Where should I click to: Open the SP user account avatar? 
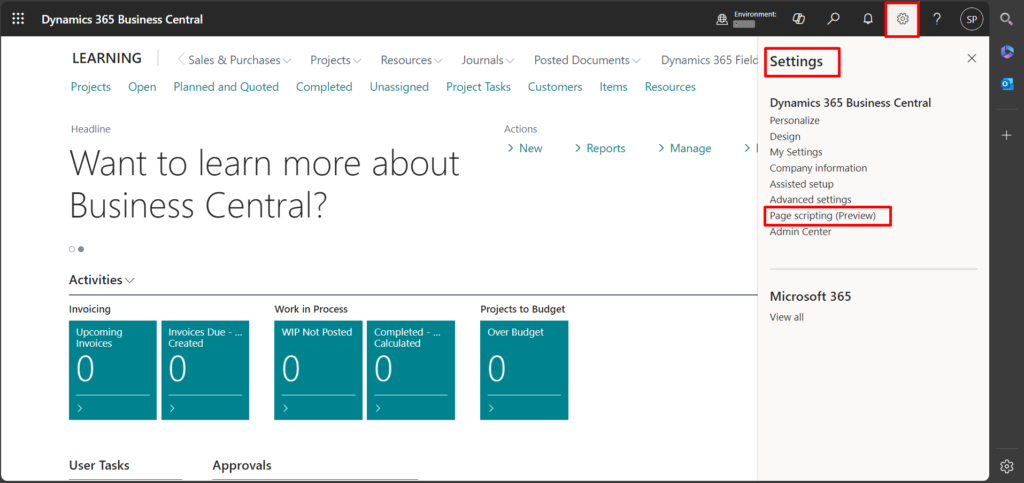(x=972, y=19)
